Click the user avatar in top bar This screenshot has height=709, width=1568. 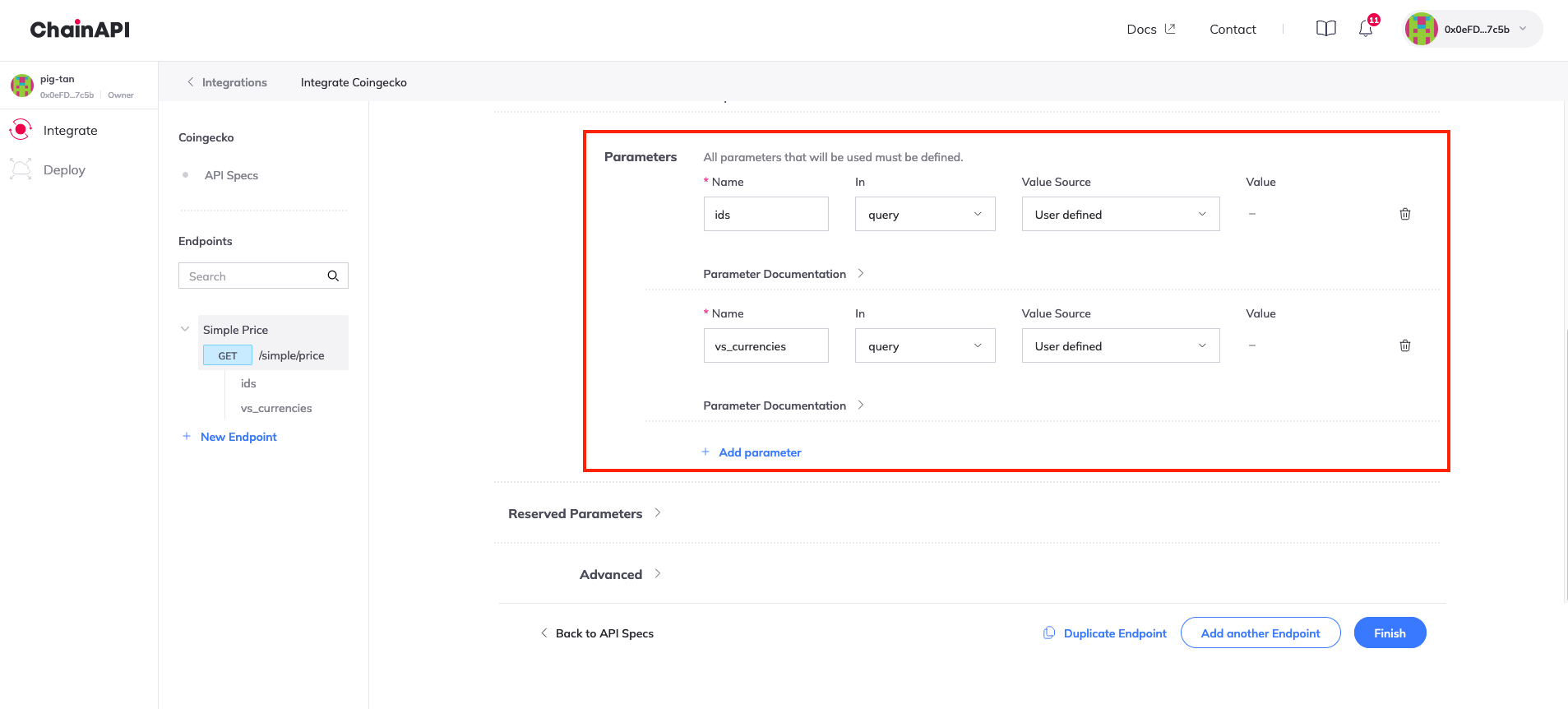(x=1421, y=29)
